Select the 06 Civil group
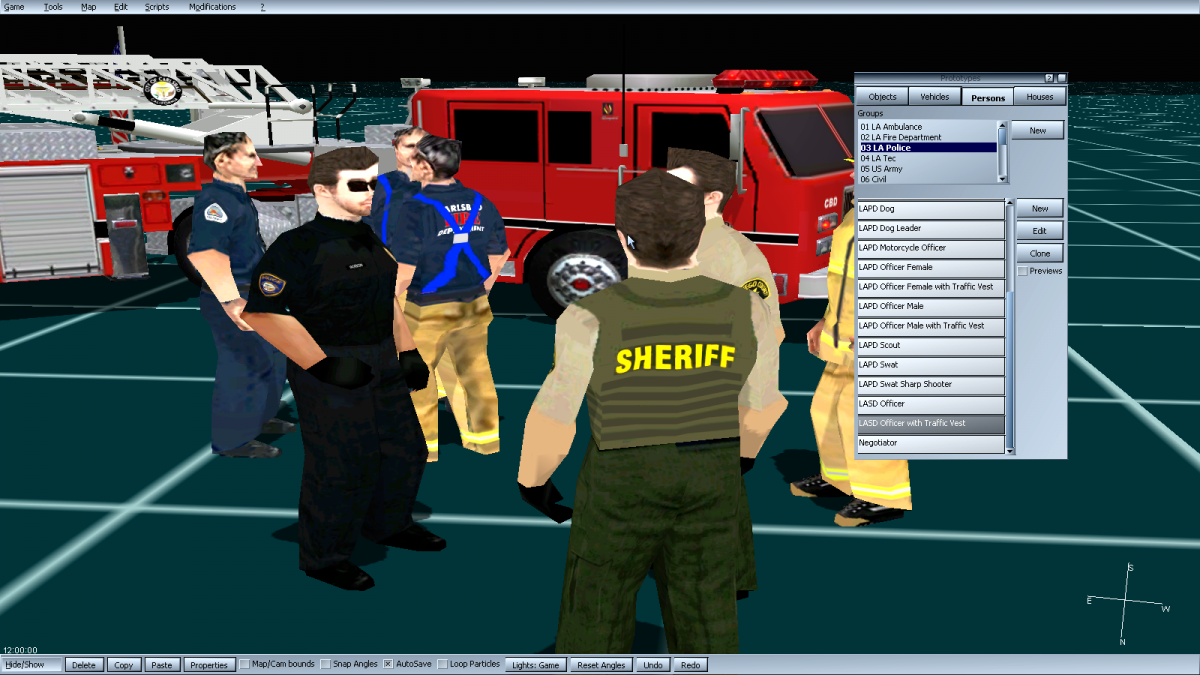1200x675 pixels. [x=927, y=179]
